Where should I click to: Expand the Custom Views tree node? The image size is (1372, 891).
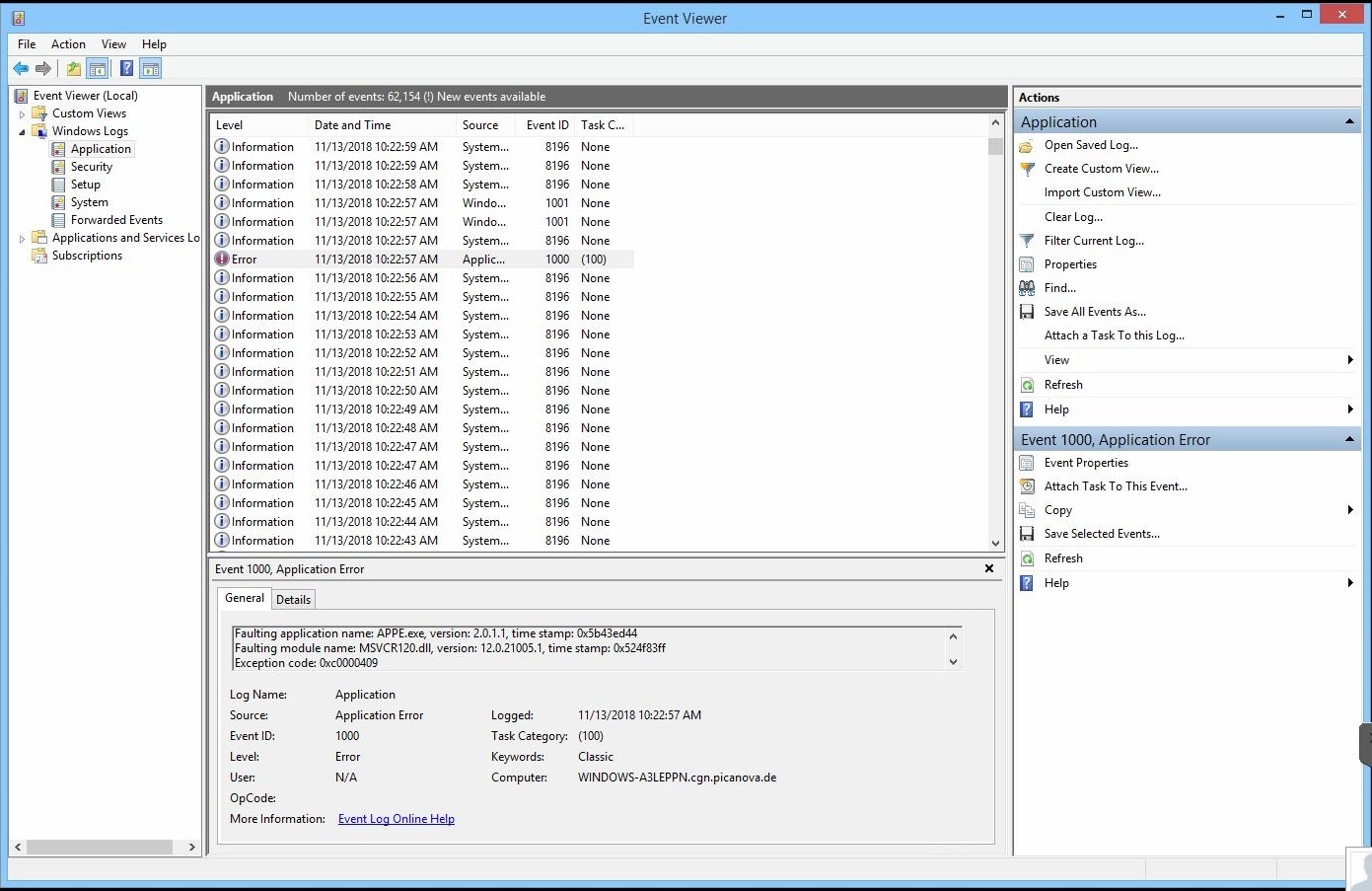[22, 112]
